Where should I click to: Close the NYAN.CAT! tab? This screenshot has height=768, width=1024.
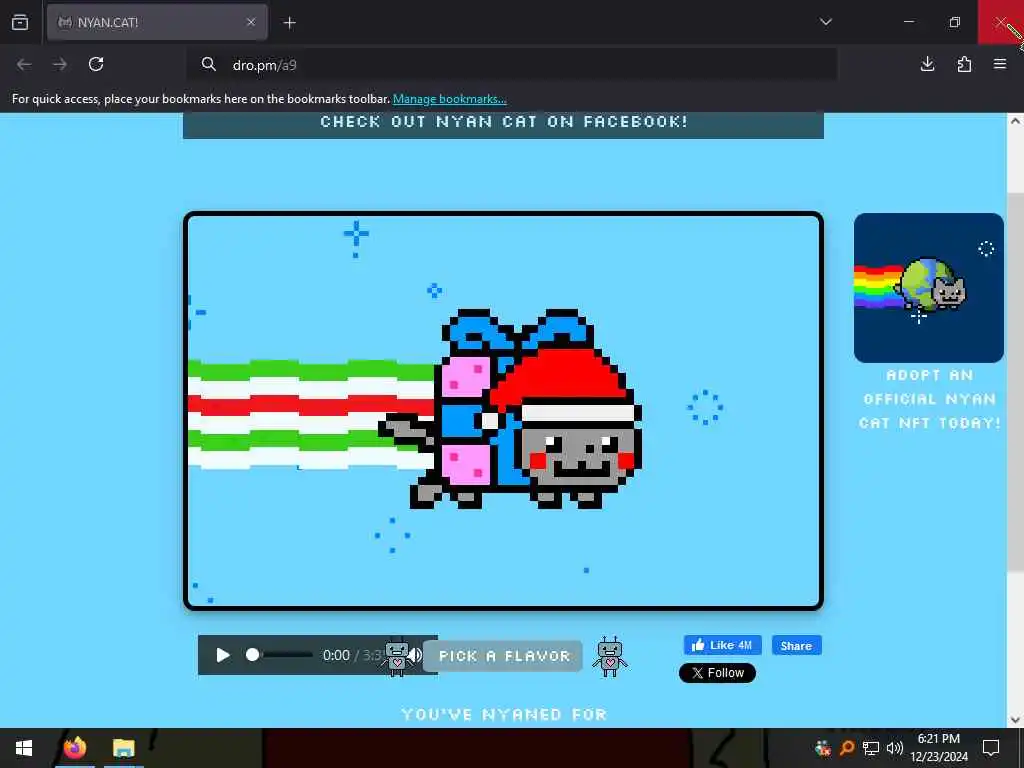click(251, 22)
